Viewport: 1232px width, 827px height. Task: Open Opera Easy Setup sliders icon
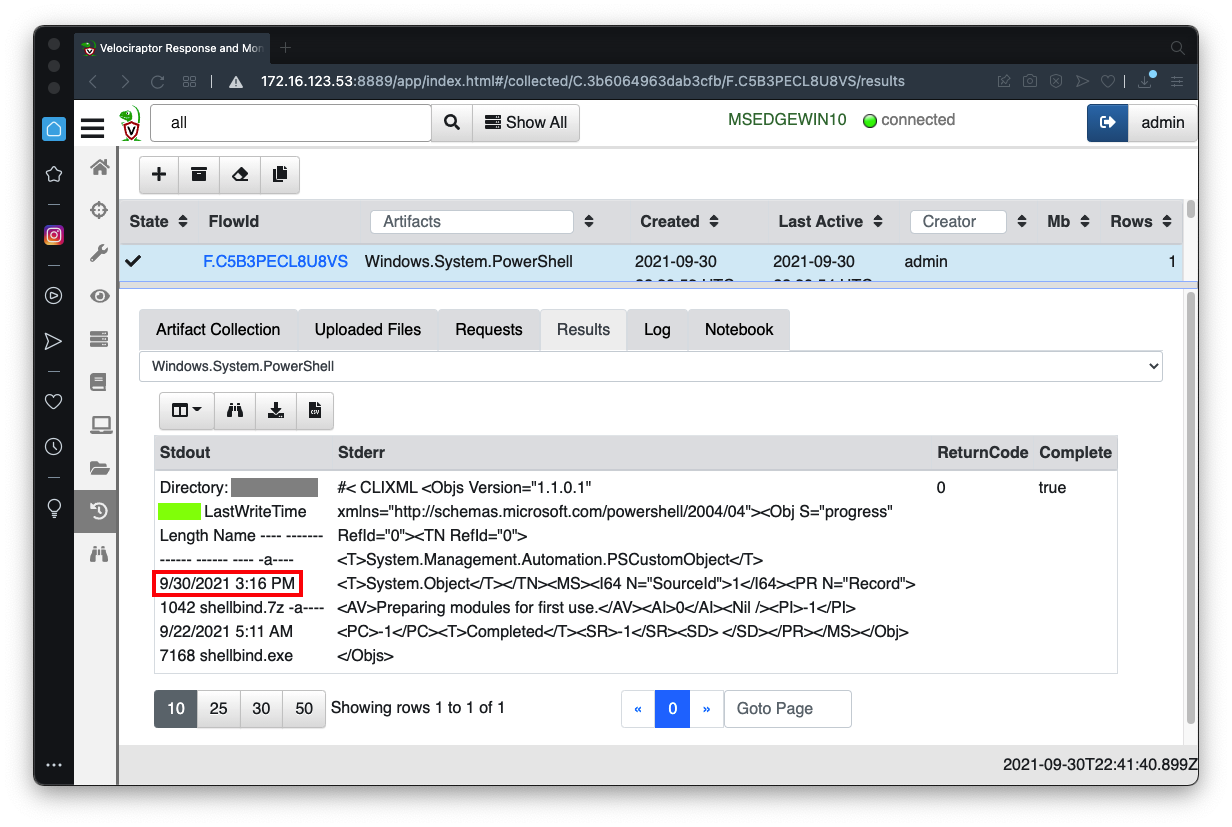(x=1177, y=81)
